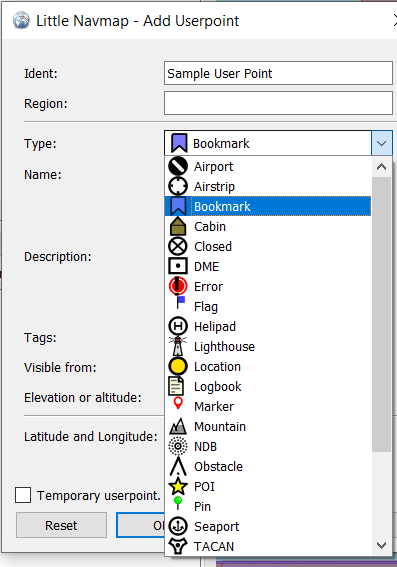Click the NDB dotted circle icon

(x=178, y=446)
